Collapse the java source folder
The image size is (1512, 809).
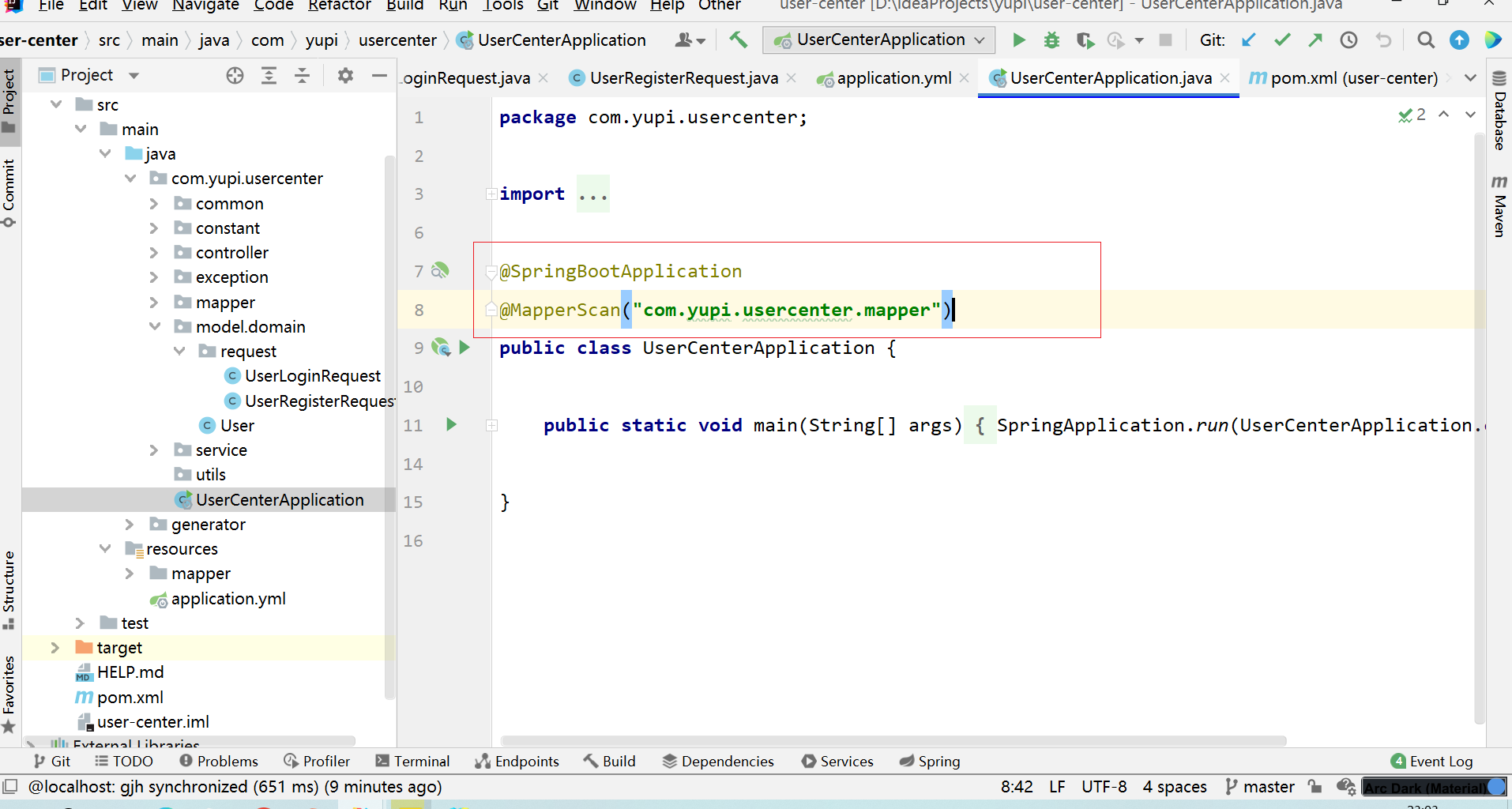(105, 153)
